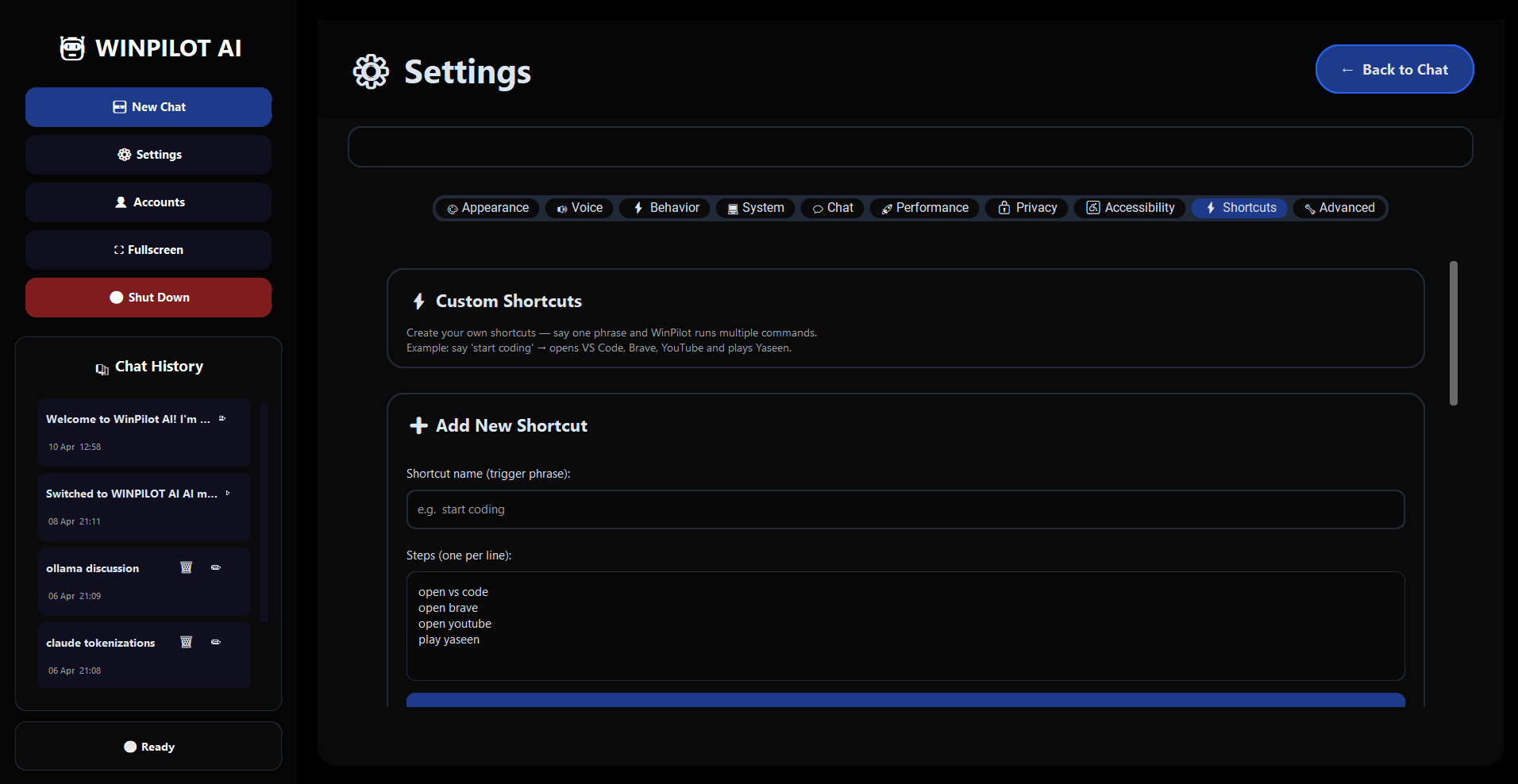Click the 'Steps (one per line):' label
The image size is (1518, 784).
(x=459, y=555)
